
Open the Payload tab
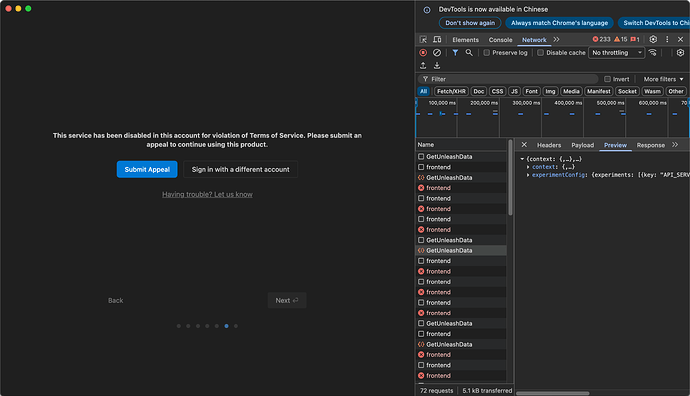pos(583,145)
